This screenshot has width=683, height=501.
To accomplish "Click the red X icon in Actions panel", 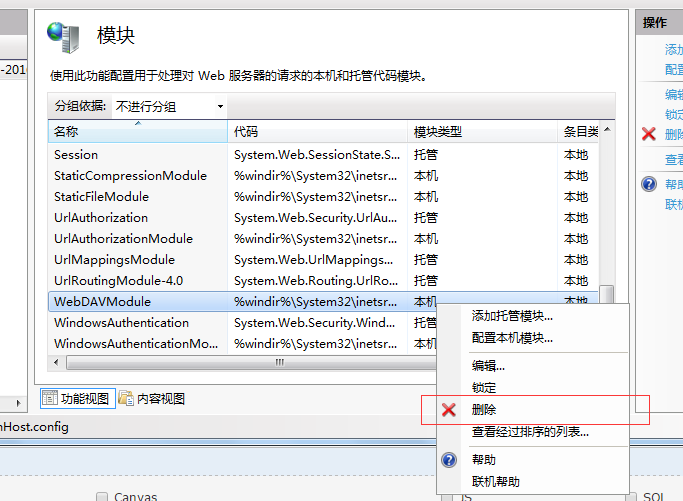I will tap(649, 134).
